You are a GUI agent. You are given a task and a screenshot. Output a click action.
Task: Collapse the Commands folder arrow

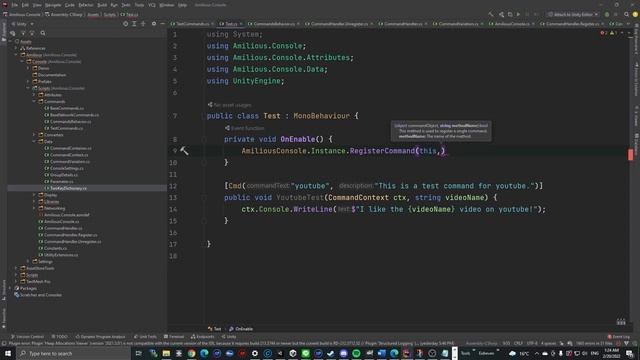pos(35,101)
